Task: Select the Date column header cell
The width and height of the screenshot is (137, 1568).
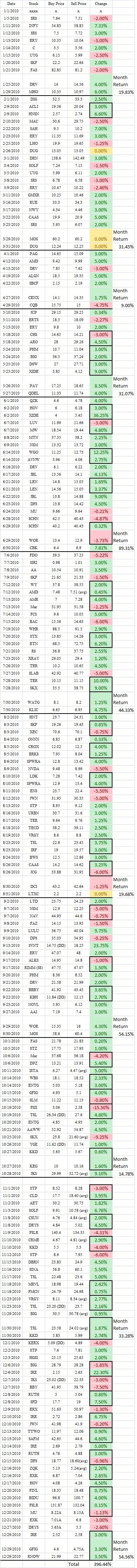Action: point(11,4)
